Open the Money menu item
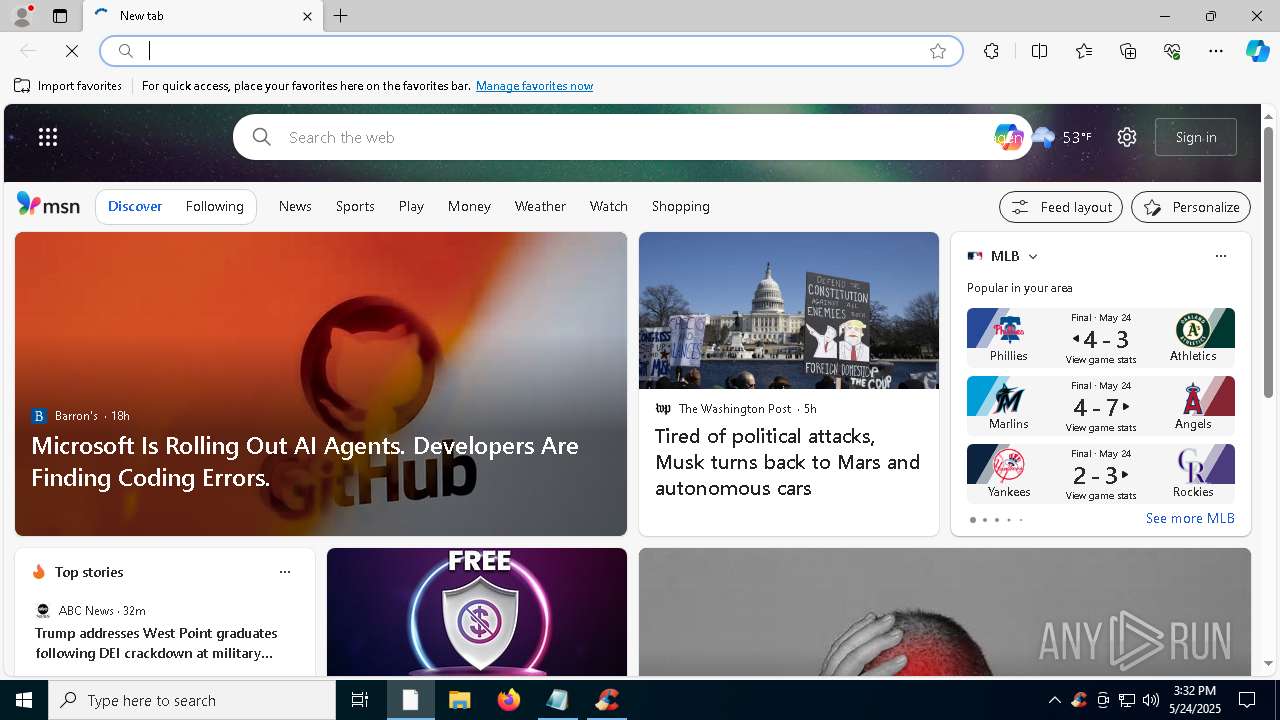Viewport: 1280px width, 720px height. [x=469, y=206]
